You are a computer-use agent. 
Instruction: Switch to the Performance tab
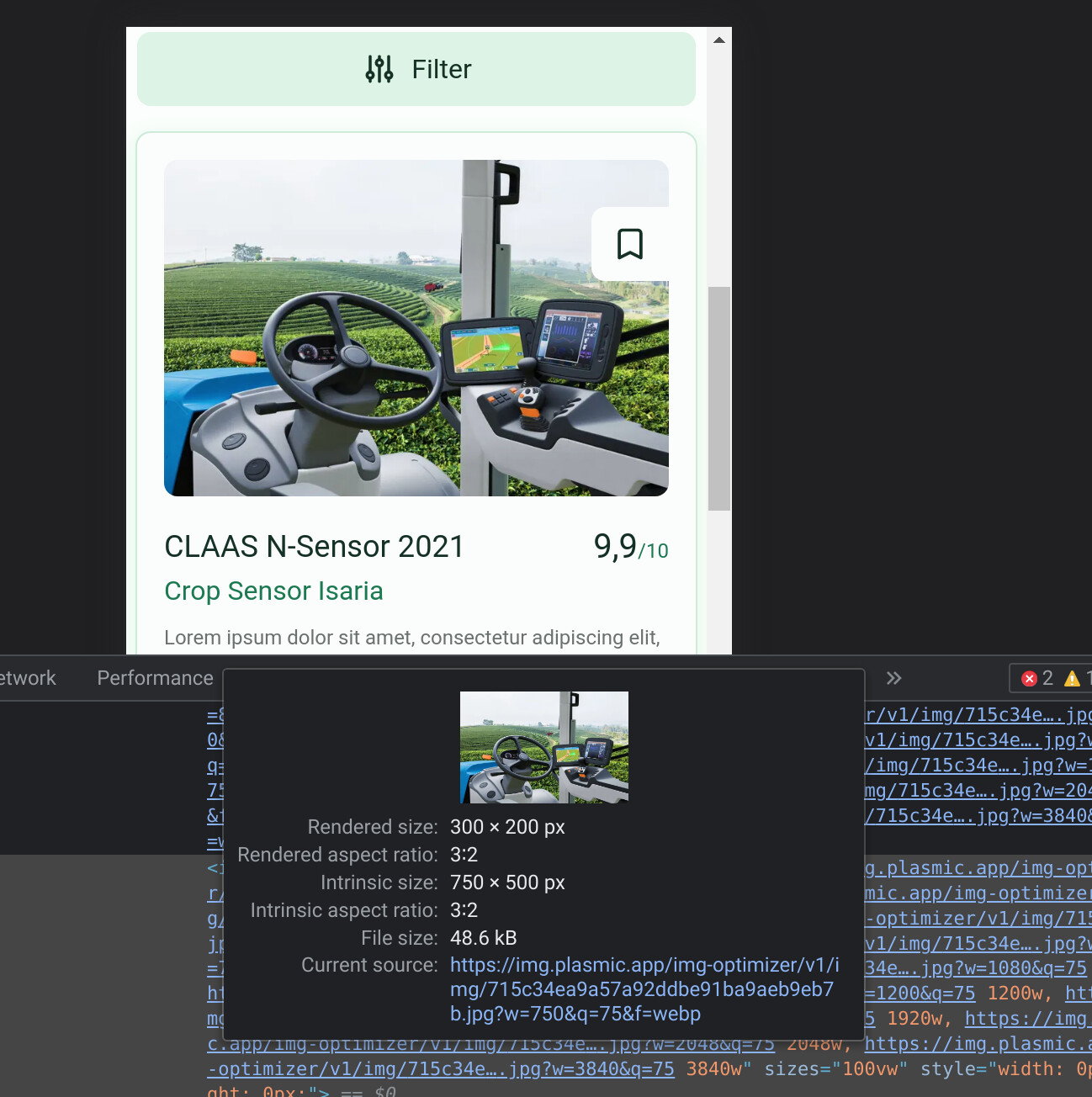click(x=155, y=678)
